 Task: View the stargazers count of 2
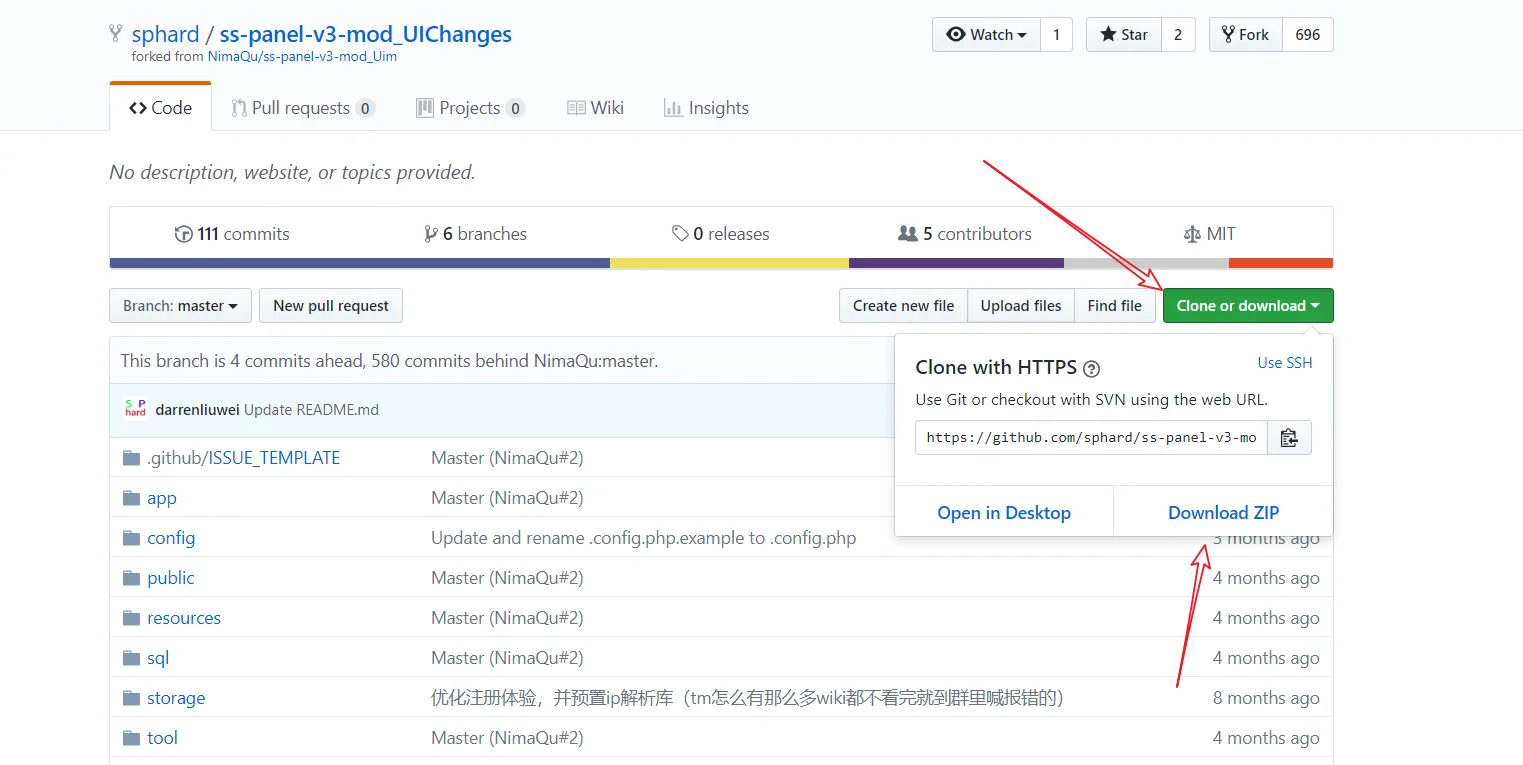click(1178, 35)
